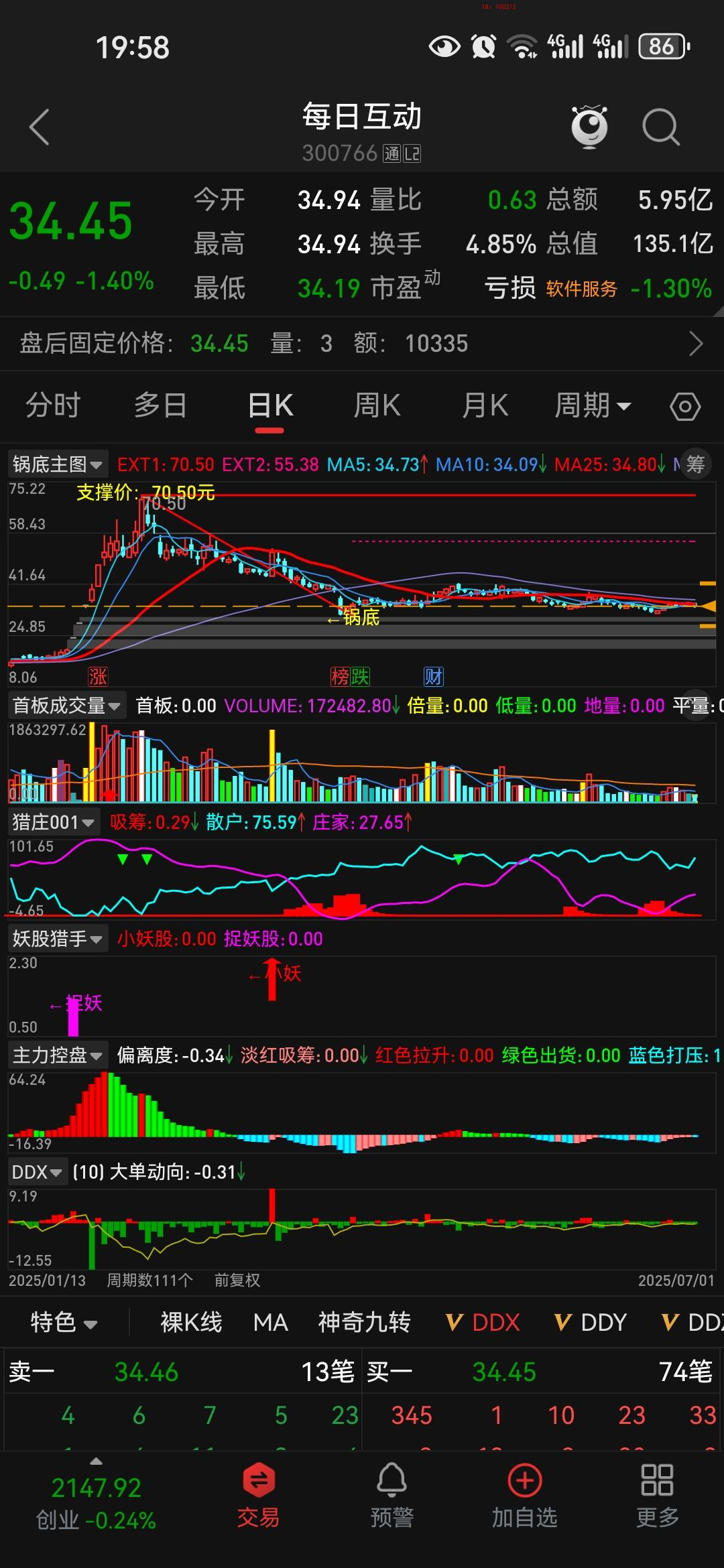Open the 盘后固定价格 details row
724x1568 pixels.
[x=362, y=344]
